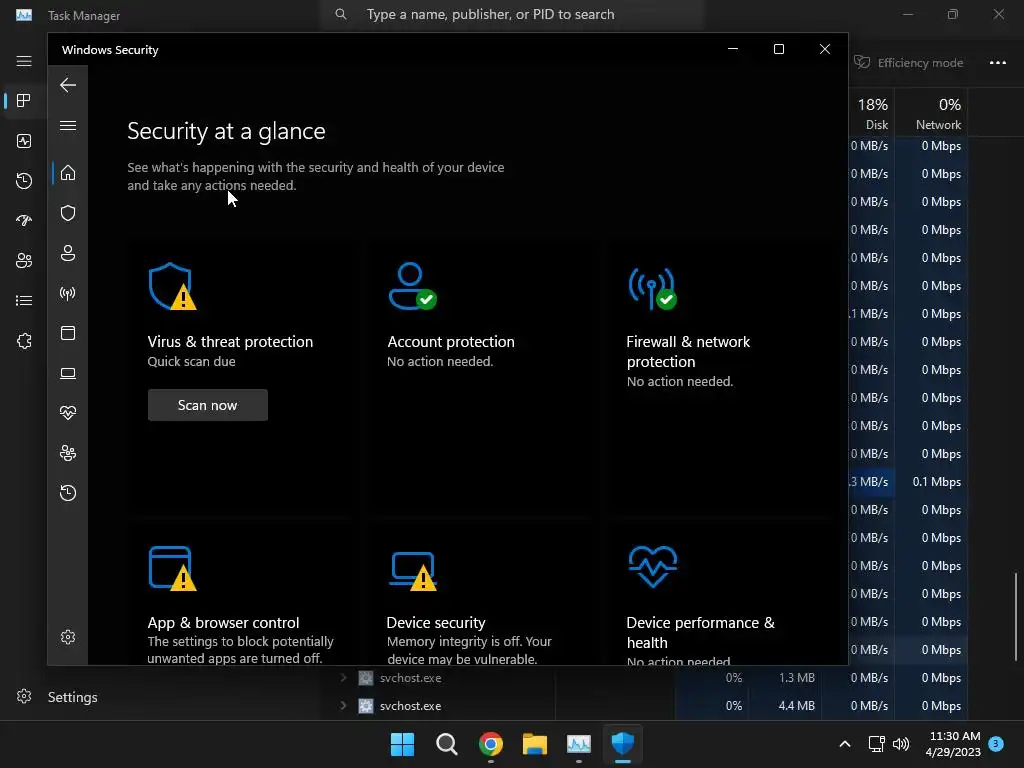The image size is (1024, 768).
Task: Select Task Manager Services puzzle icon
Action: click(24, 341)
